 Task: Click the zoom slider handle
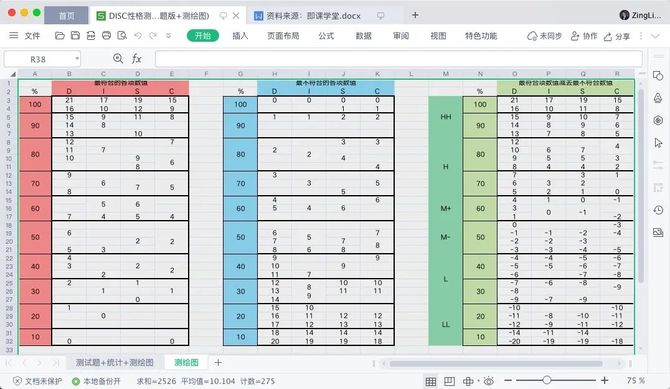(547, 380)
